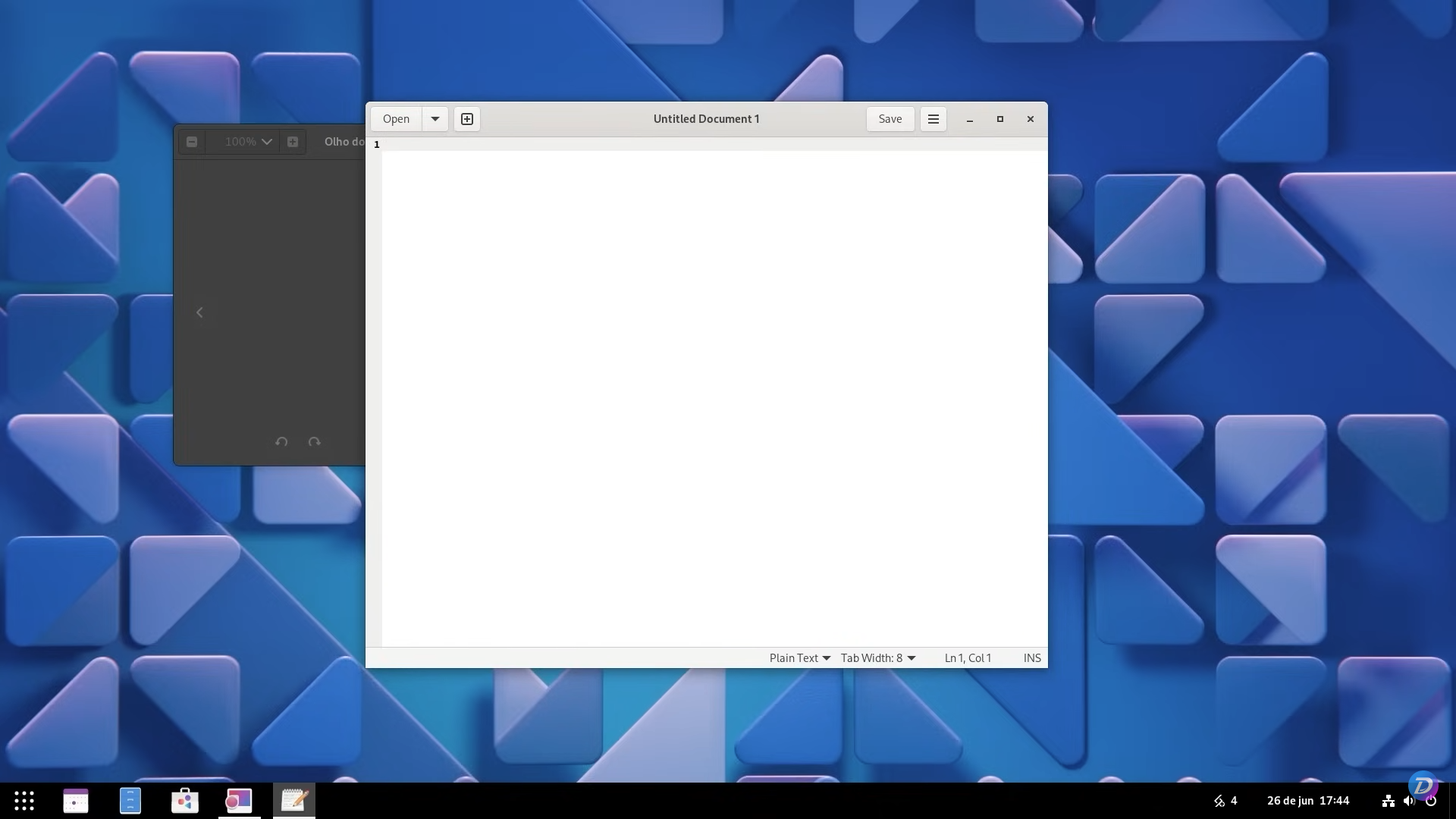Go to previous image with the left chevron
Viewport: 1456px width, 819px height.
coord(199,312)
